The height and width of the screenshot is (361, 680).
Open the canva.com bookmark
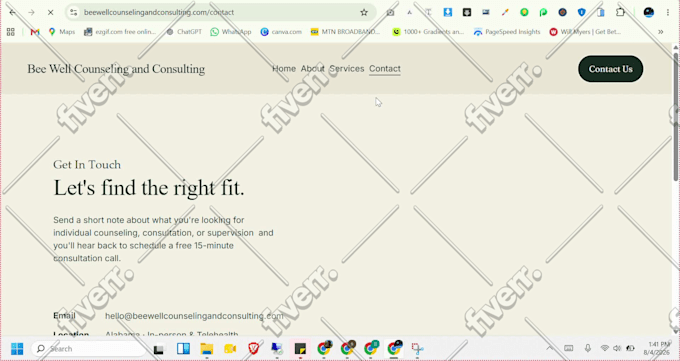pos(281,32)
